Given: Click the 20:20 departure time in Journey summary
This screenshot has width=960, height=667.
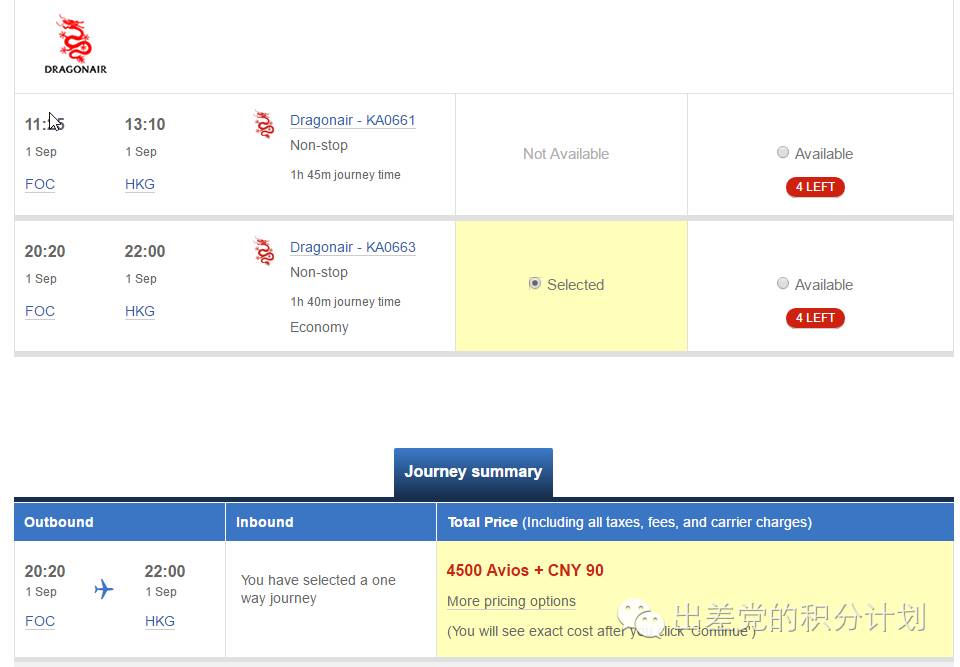Looking at the screenshot, I should click(x=45, y=571).
